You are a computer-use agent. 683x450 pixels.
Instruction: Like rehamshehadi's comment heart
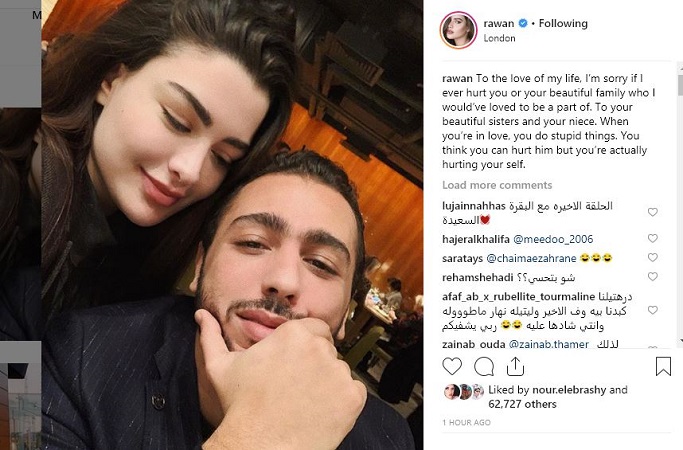652,277
